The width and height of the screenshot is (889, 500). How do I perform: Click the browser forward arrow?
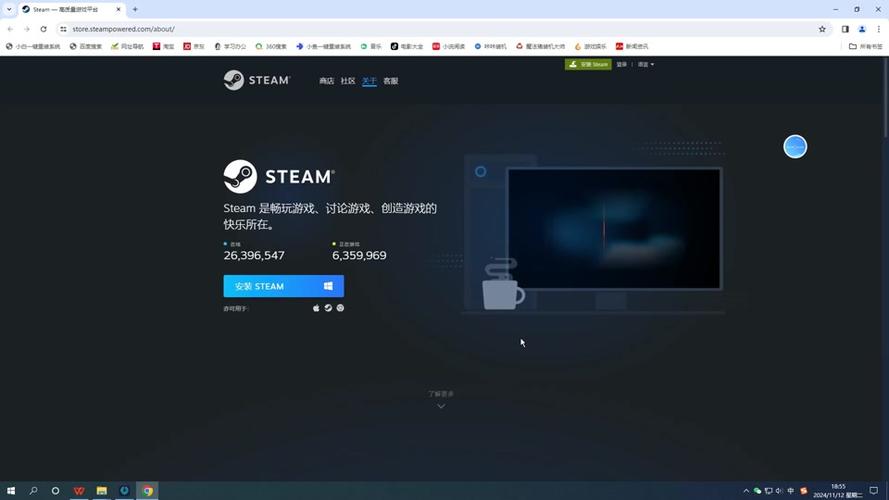coord(27,29)
